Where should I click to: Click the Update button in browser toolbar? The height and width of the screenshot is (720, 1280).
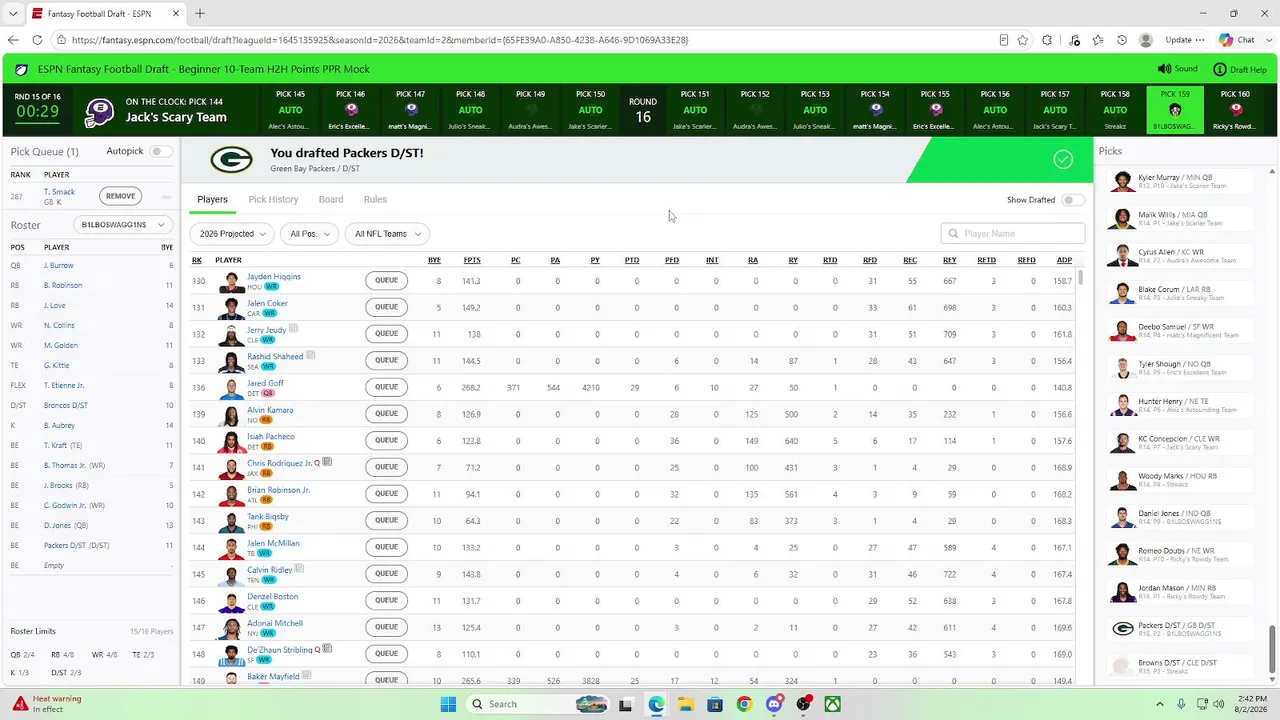tap(1184, 40)
